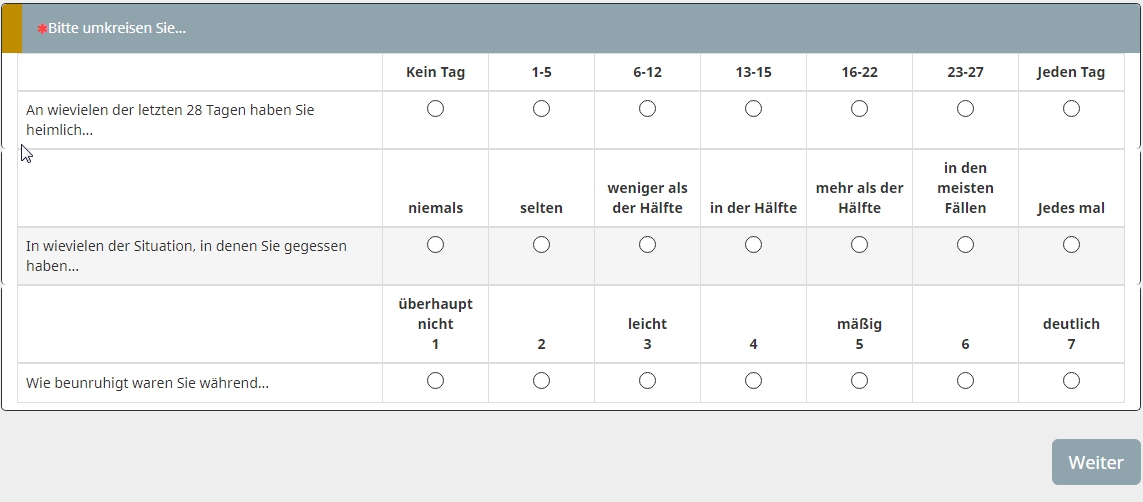The height and width of the screenshot is (502, 1143).
Task: Choose '1-5' days radio option
Action: pos(541,109)
